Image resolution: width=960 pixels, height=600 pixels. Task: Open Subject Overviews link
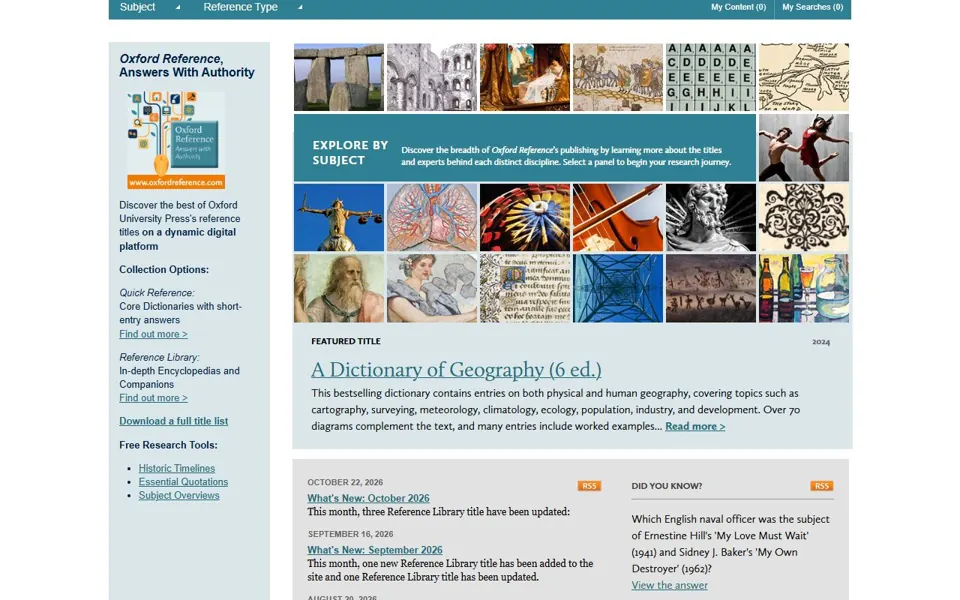pyautogui.click(x=179, y=495)
